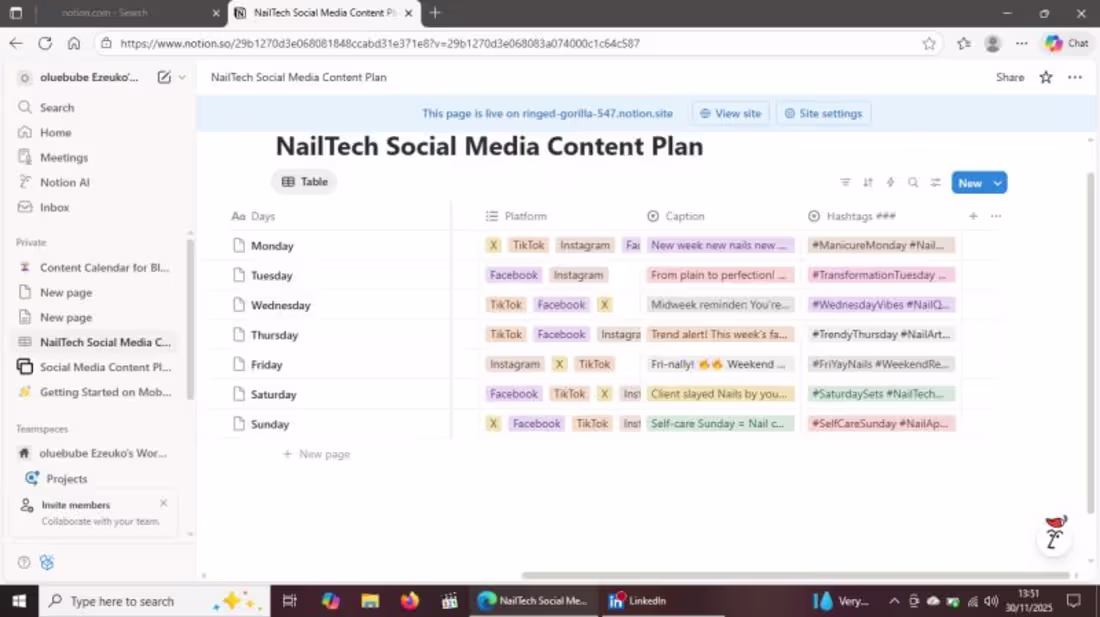This screenshot has width=1100, height=617.
Task: Click Monday's TikTok platform tag
Action: tap(528, 245)
